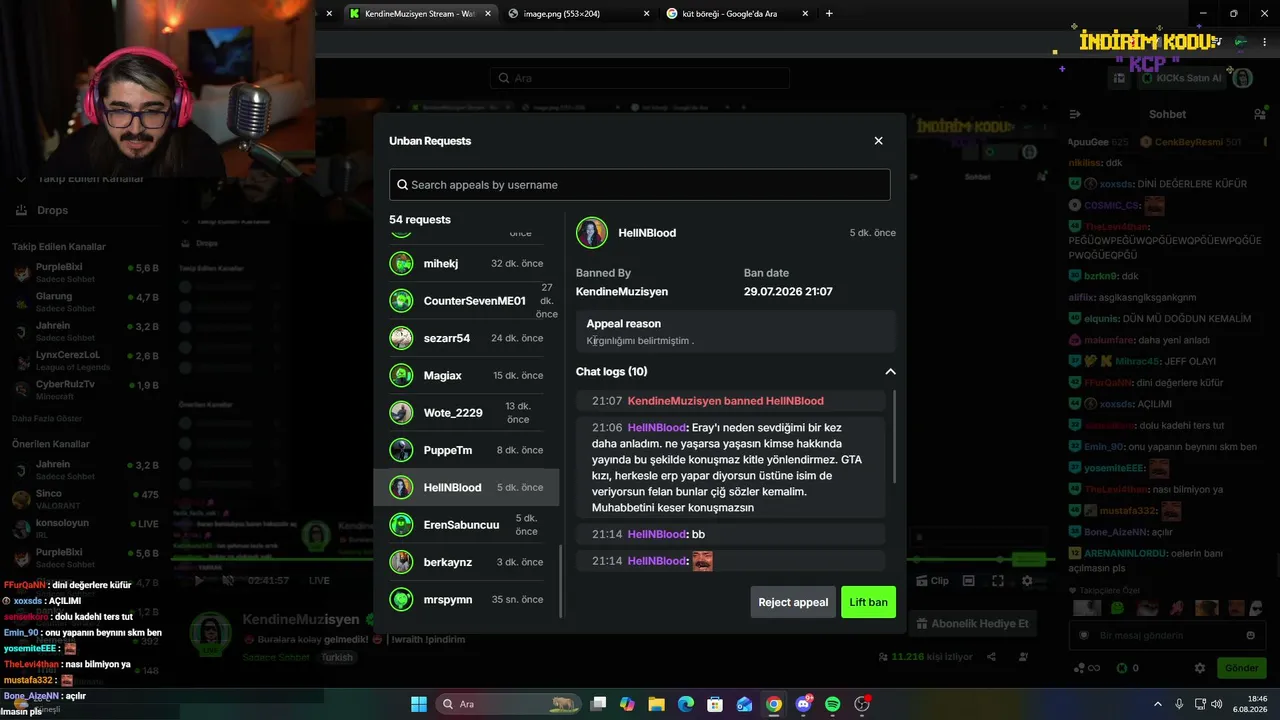Click the chat logs scrollbar

pos(894,437)
